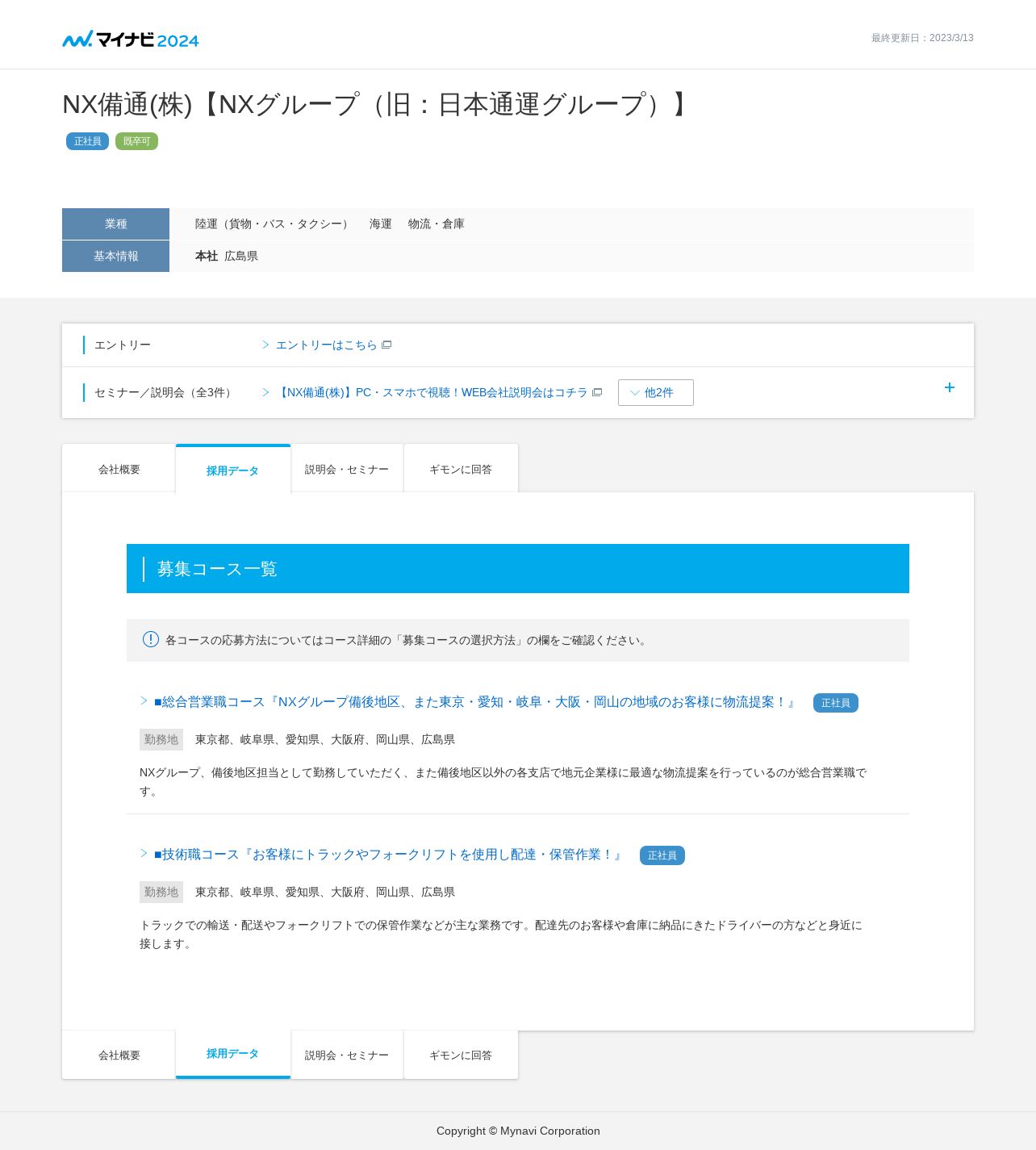Switch to bottom 会社概要 tab
The height and width of the screenshot is (1150, 1036).
click(119, 1055)
